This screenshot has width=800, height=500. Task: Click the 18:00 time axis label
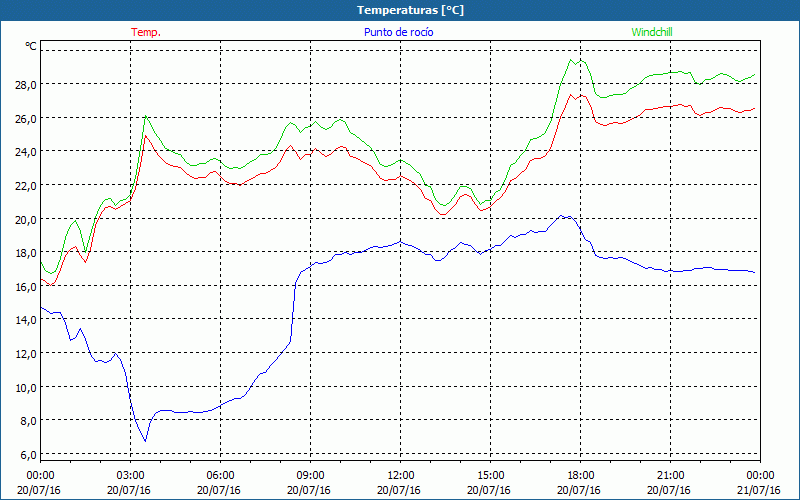coord(580,476)
